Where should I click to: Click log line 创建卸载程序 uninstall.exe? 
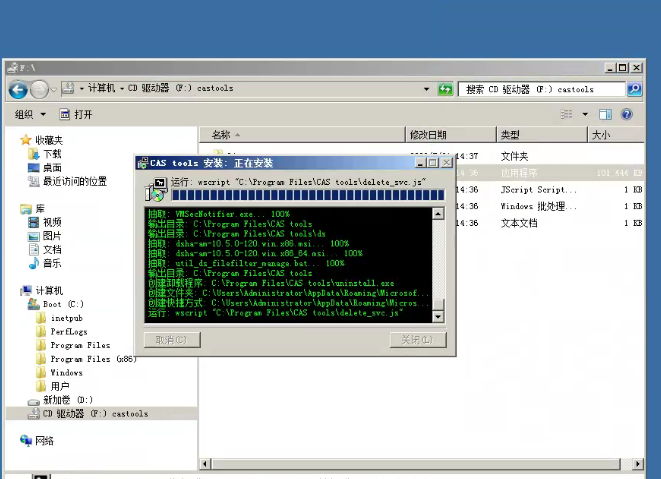coord(271,283)
